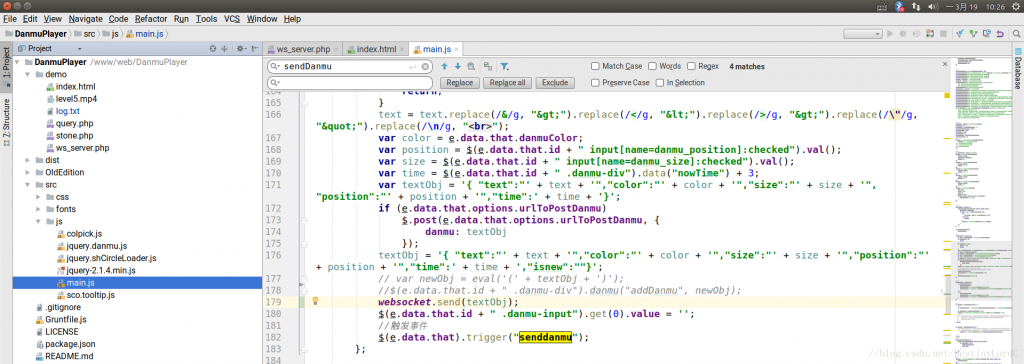
Task: Expand the OldEdition folder
Action: [27, 173]
